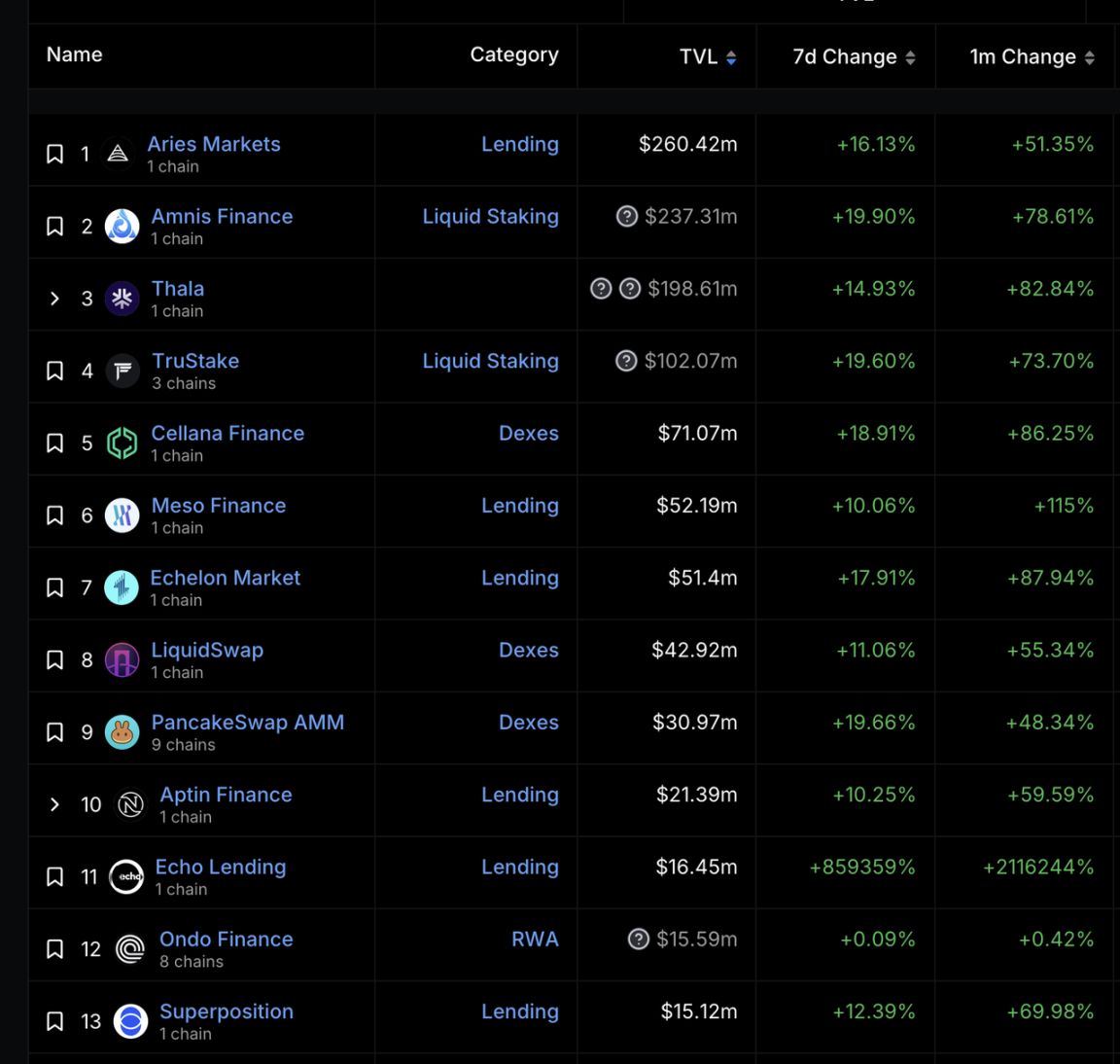The width and height of the screenshot is (1120, 1064).
Task: Open the Echelon Market link
Action: point(225,577)
